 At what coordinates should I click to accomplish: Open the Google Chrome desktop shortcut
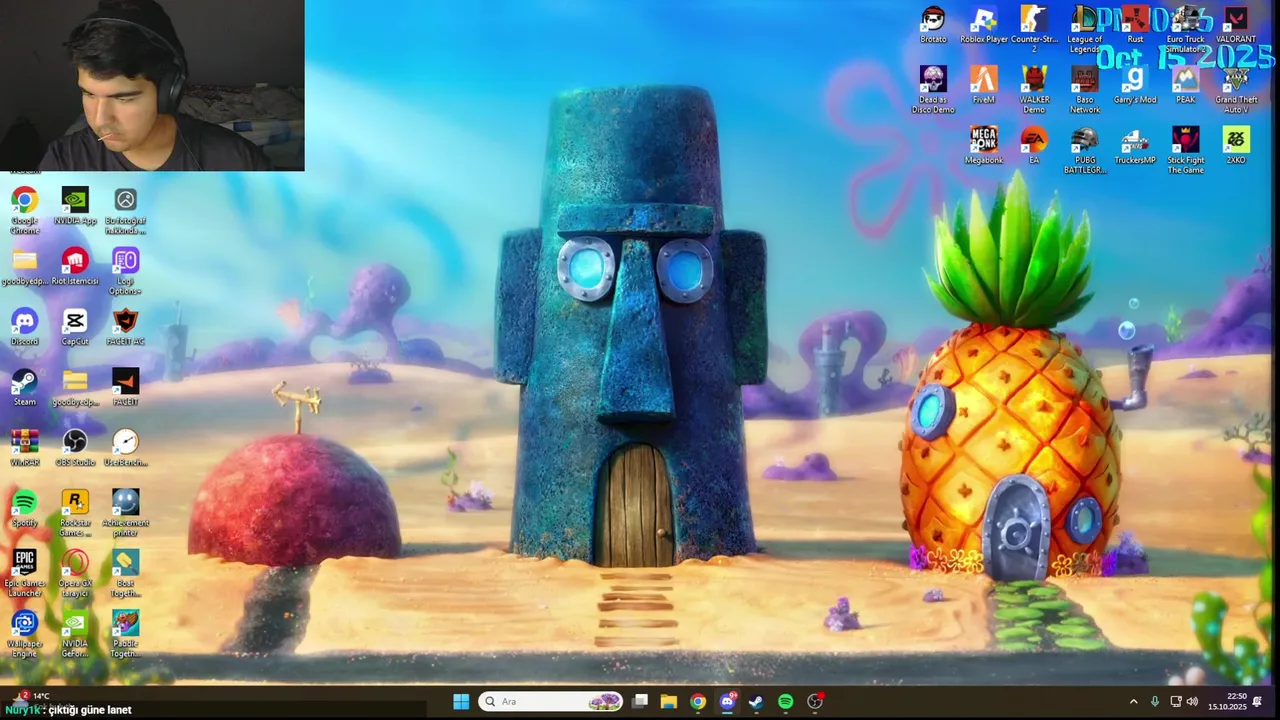[24, 210]
